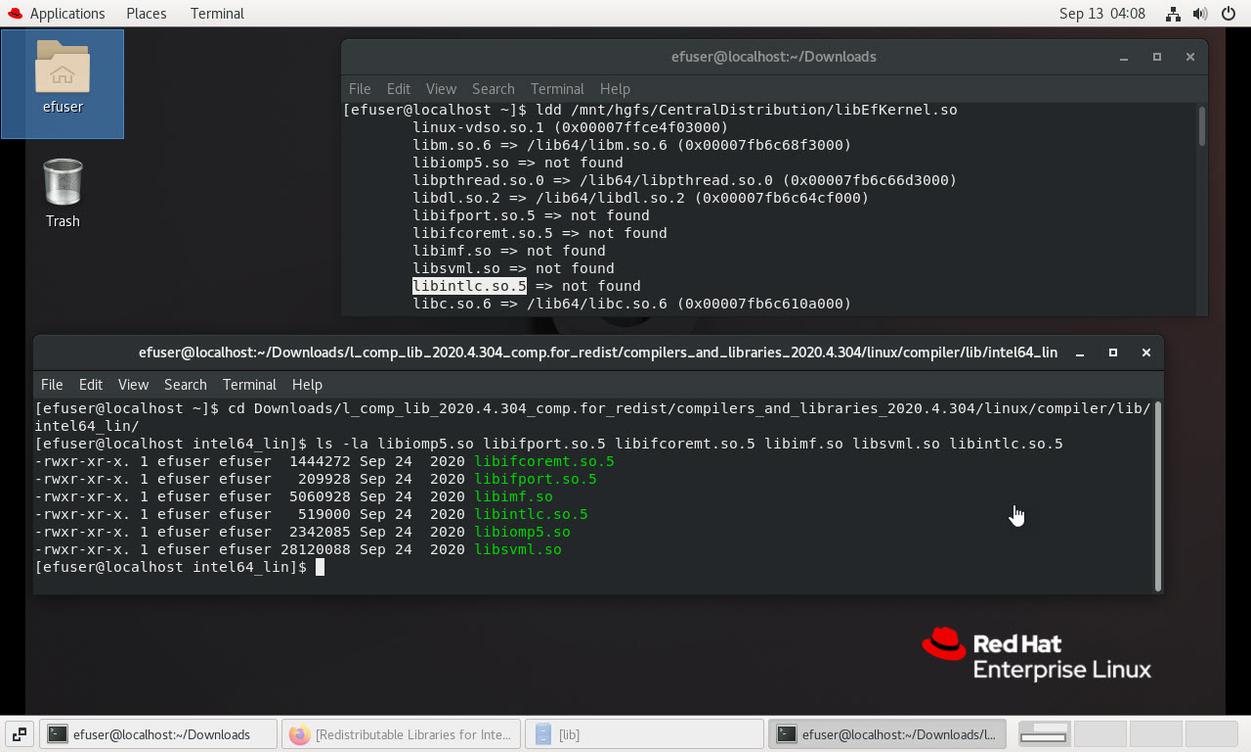
Task: Maximize the intel64_lin terminal window
Action: [1113, 353]
